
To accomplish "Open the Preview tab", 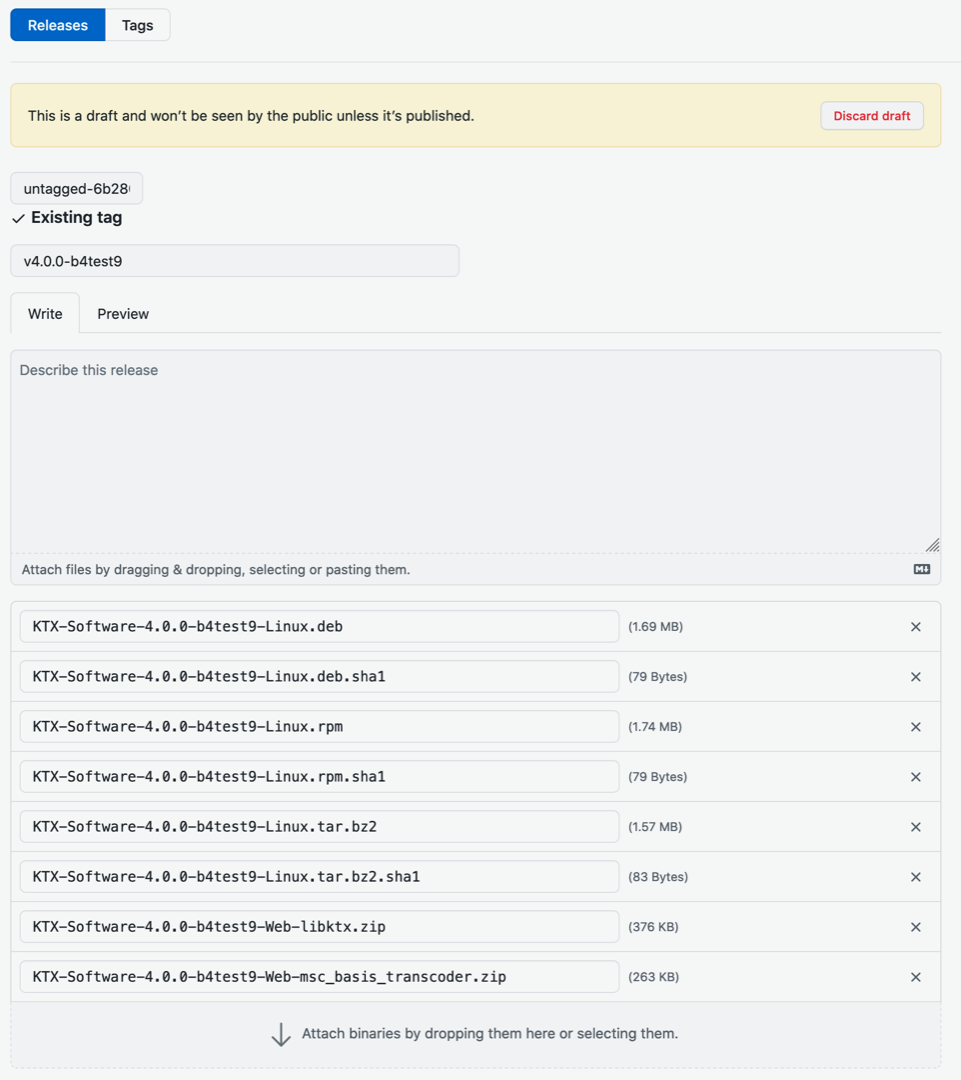I will (x=122, y=313).
